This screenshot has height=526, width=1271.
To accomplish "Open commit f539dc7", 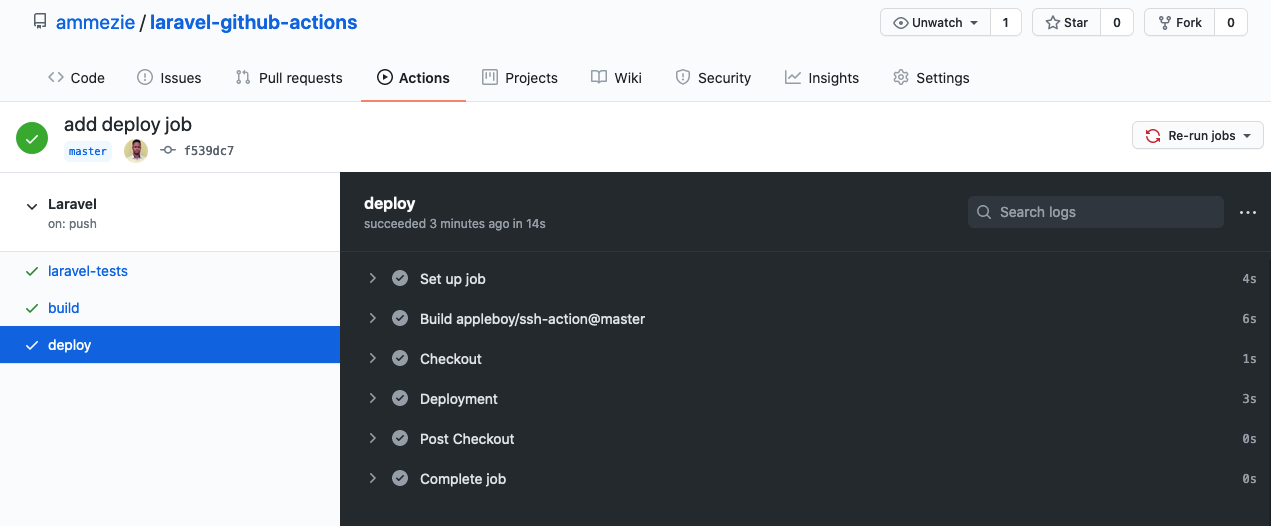I will tap(209, 151).
